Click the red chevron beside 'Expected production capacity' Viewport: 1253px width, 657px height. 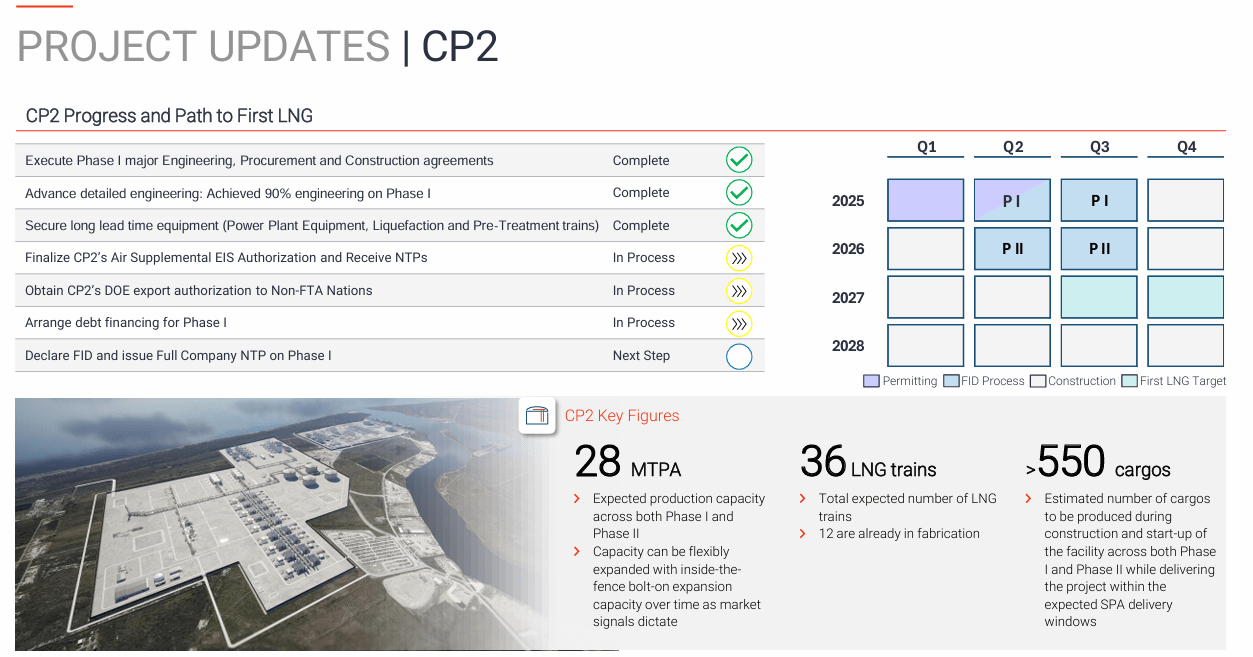(x=577, y=499)
